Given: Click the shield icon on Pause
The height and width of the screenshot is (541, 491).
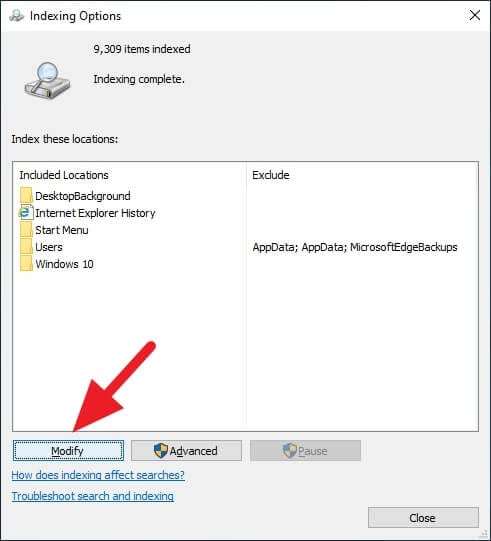Looking at the screenshot, I should (x=289, y=451).
